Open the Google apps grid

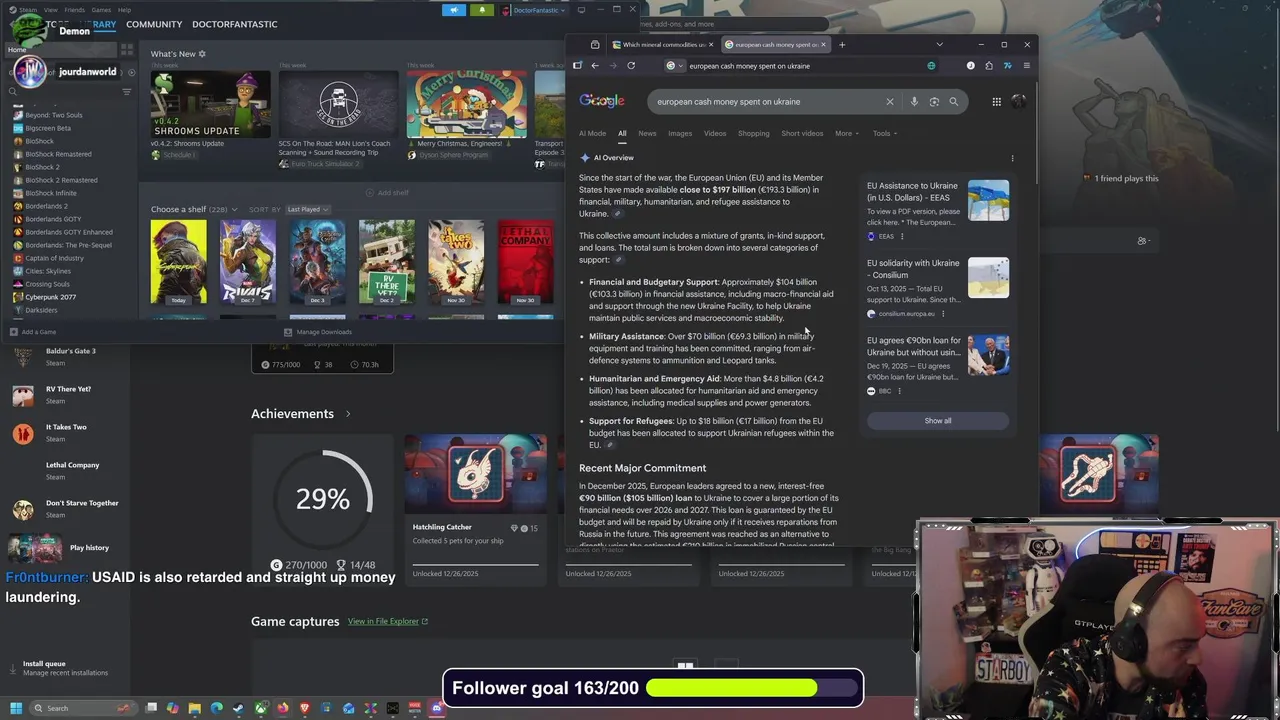coord(996,102)
